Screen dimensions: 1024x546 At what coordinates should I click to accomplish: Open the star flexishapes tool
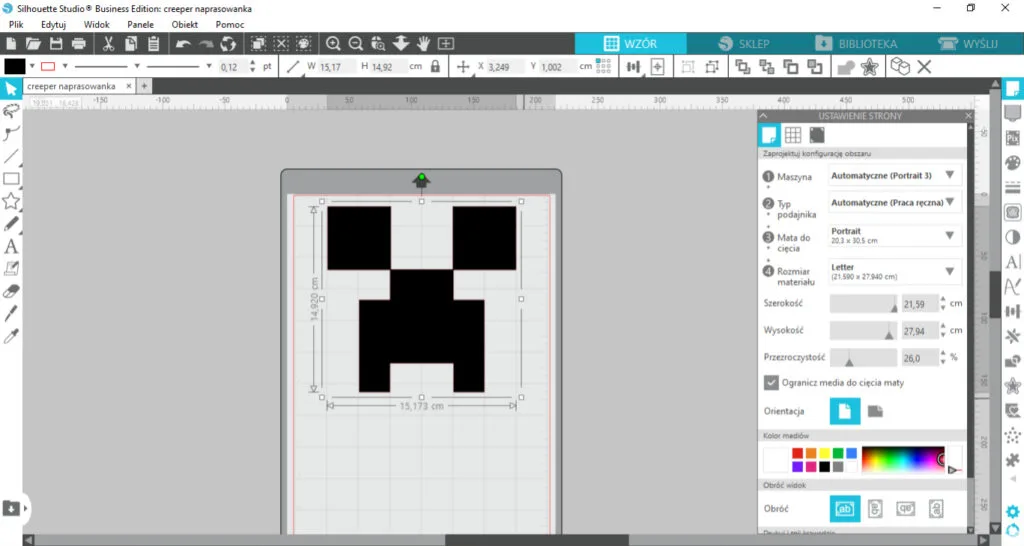pyautogui.click(x=11, y=201)
